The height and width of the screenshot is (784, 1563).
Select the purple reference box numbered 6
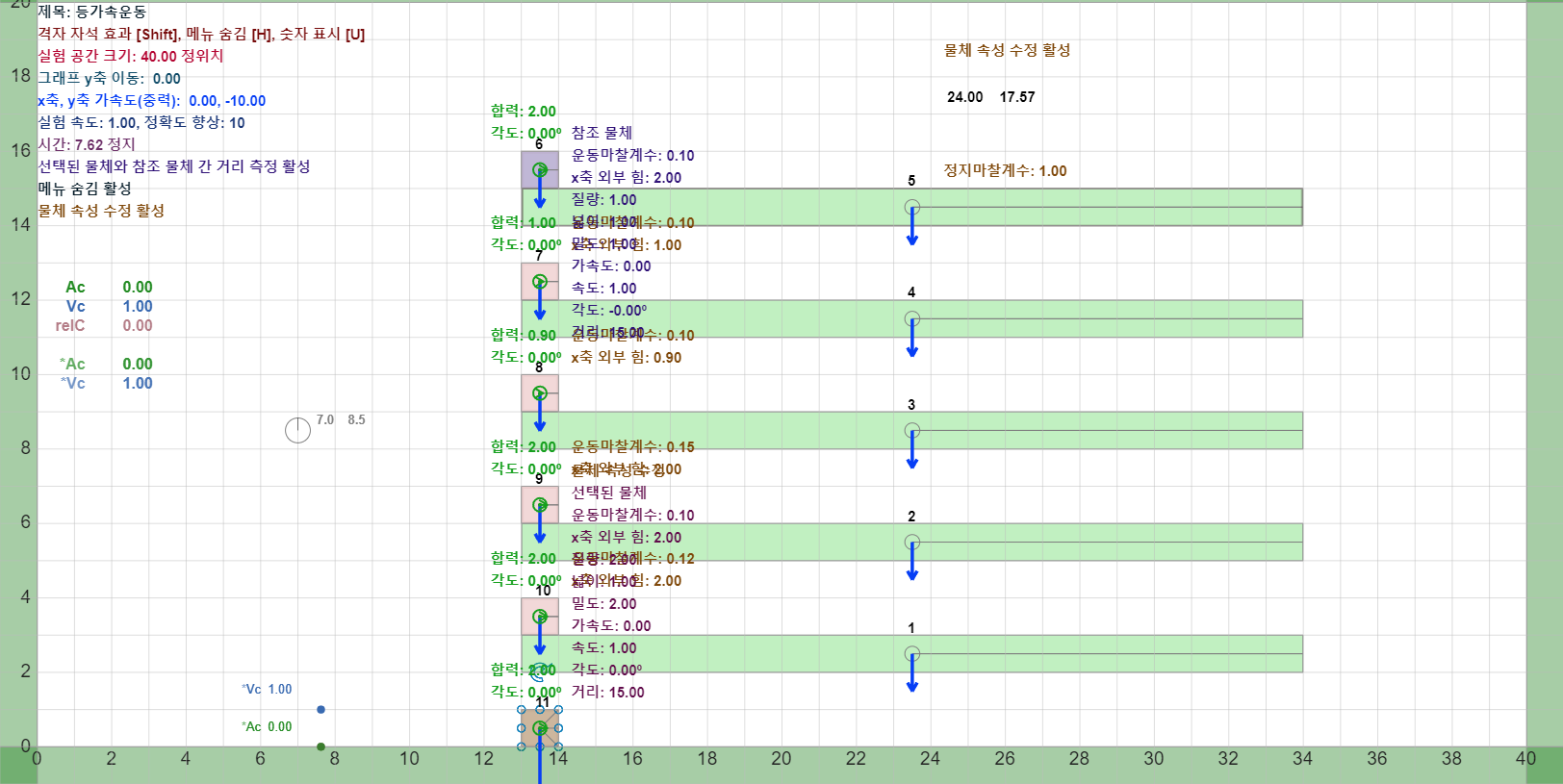(540, 169)
